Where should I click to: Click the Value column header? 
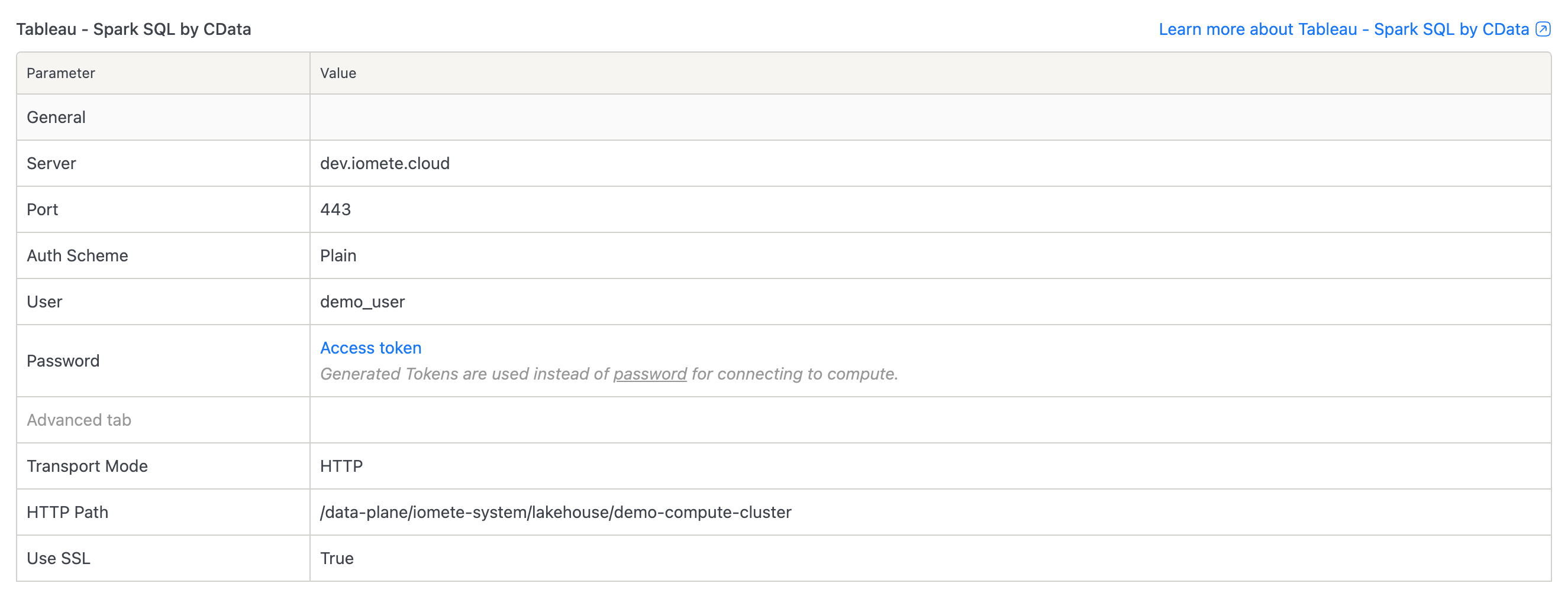[338, 73]
